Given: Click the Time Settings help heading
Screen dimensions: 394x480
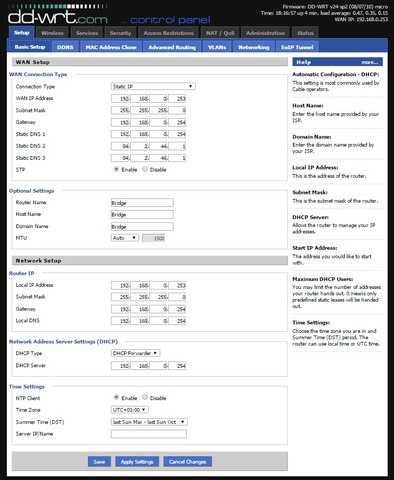Looking at the screenshot, I should pyautogui.click(x=311, y=323).
